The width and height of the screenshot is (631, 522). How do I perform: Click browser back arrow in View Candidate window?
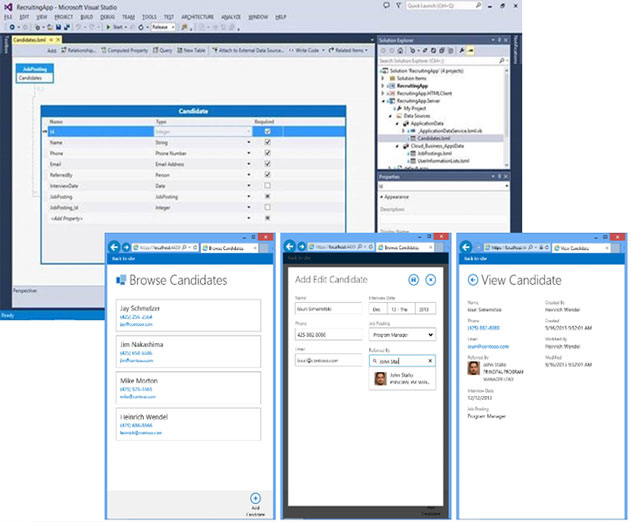tap(466, 247)
